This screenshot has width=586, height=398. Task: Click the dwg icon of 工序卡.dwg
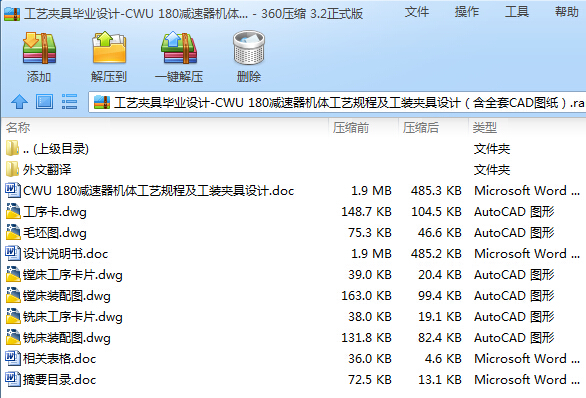[13, 211]
